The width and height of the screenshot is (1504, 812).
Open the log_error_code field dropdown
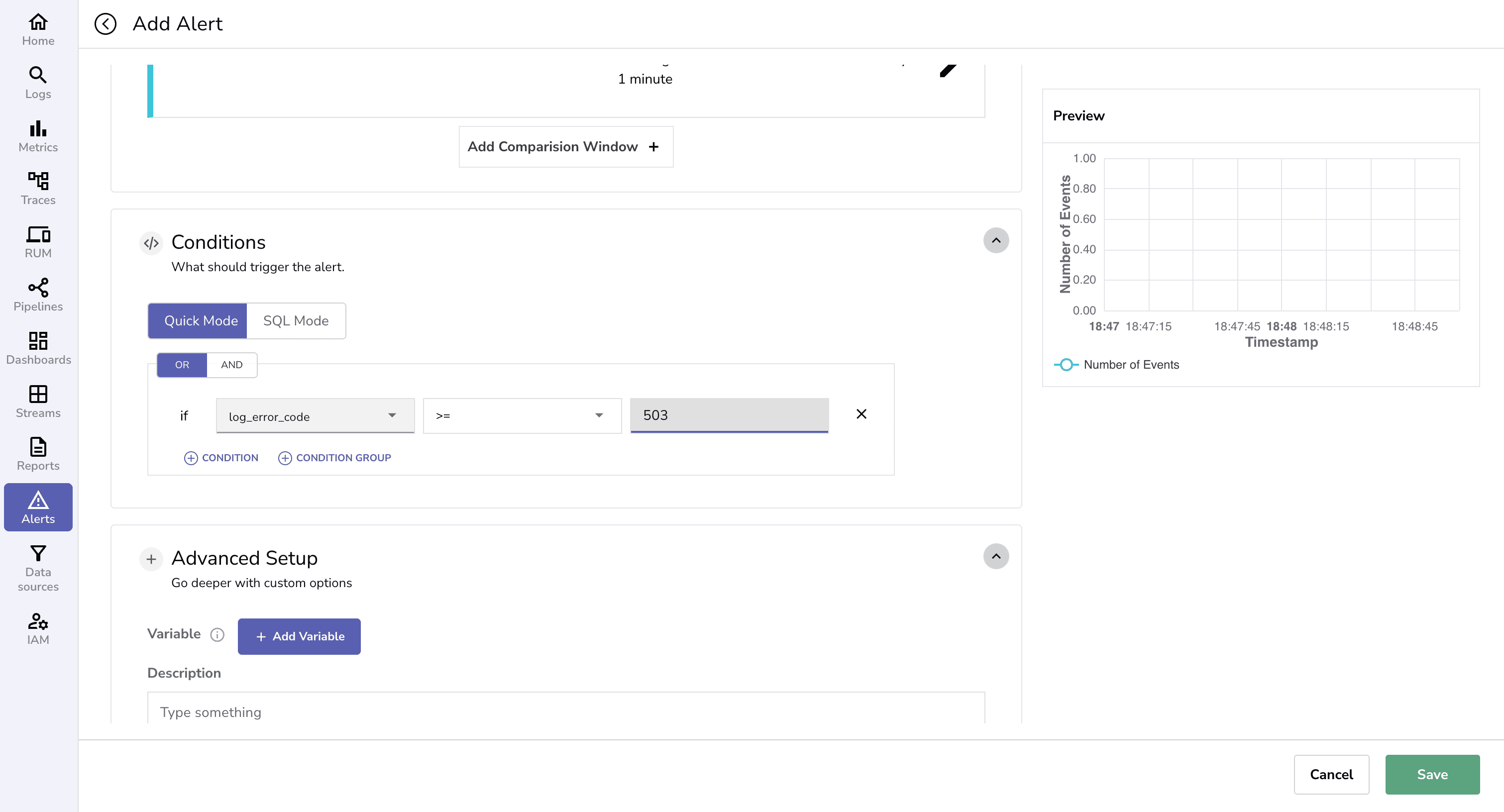pos(314,415)
